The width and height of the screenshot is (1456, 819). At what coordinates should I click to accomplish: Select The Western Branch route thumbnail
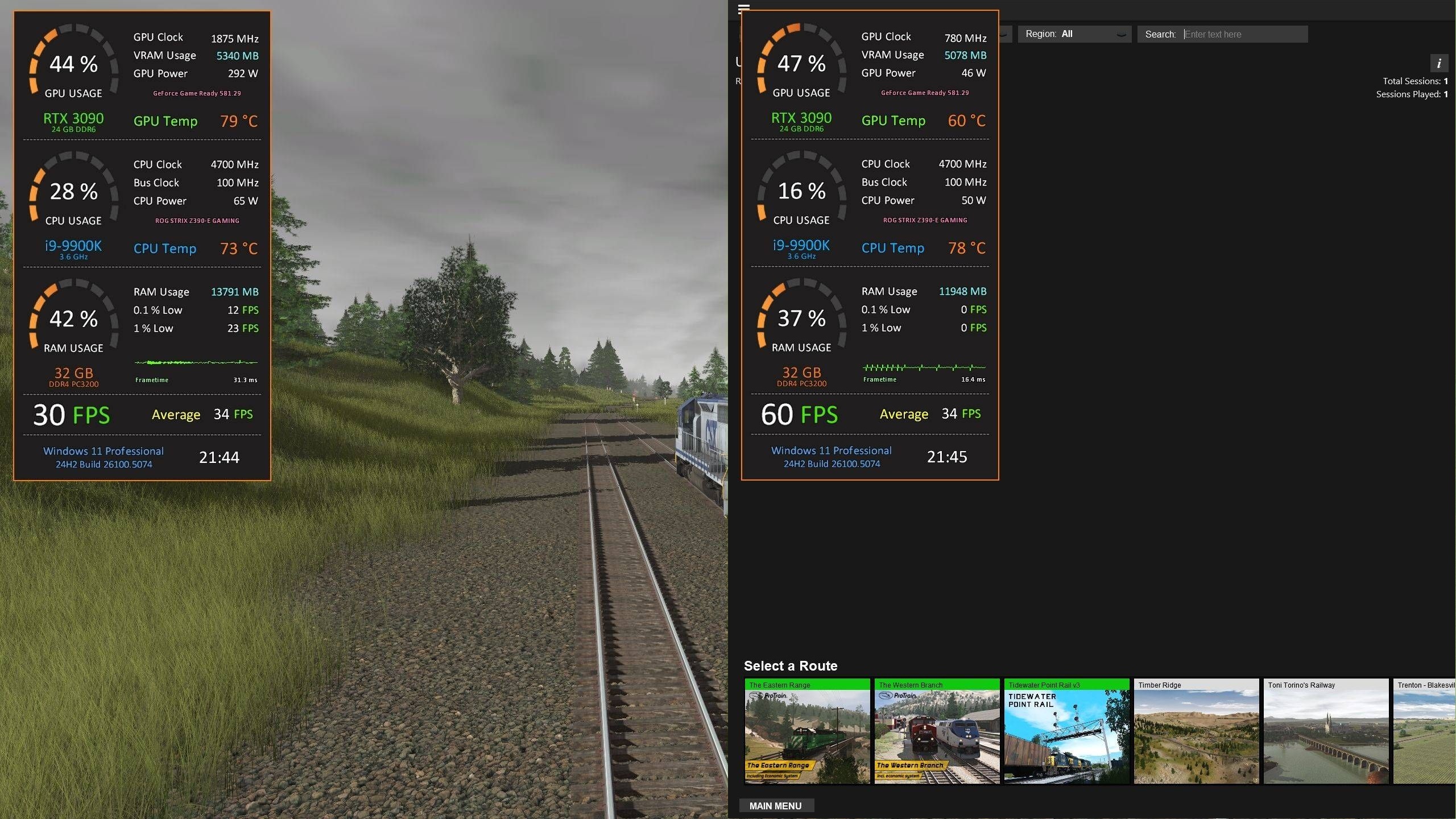point(937,731)
